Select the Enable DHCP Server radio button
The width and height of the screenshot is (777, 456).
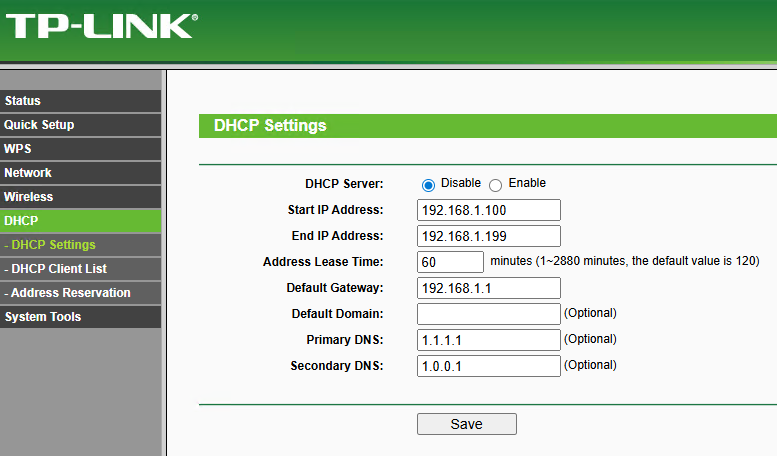(496, 185)
